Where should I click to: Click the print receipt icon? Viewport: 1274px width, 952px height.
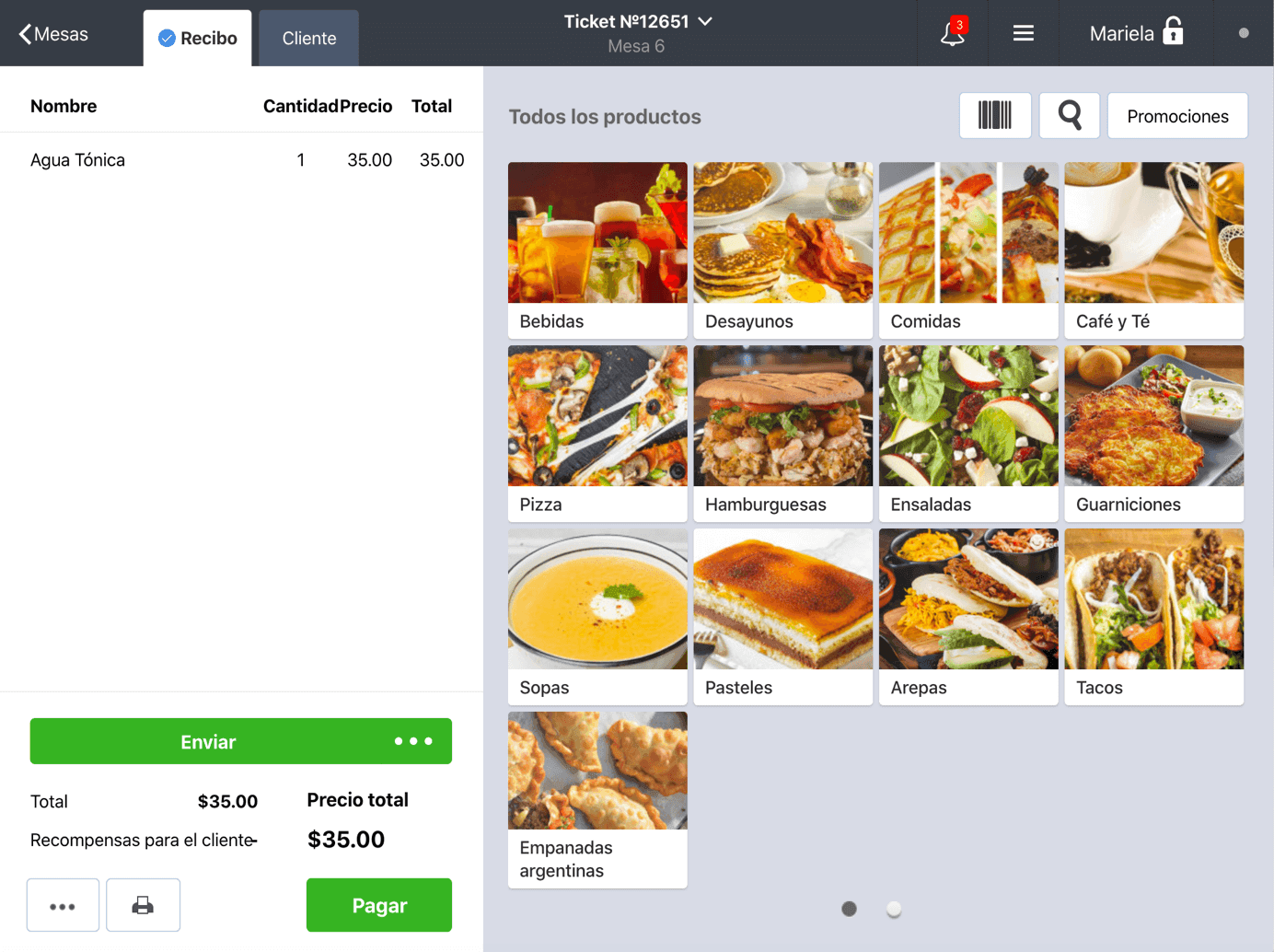(x=143, y=905)
